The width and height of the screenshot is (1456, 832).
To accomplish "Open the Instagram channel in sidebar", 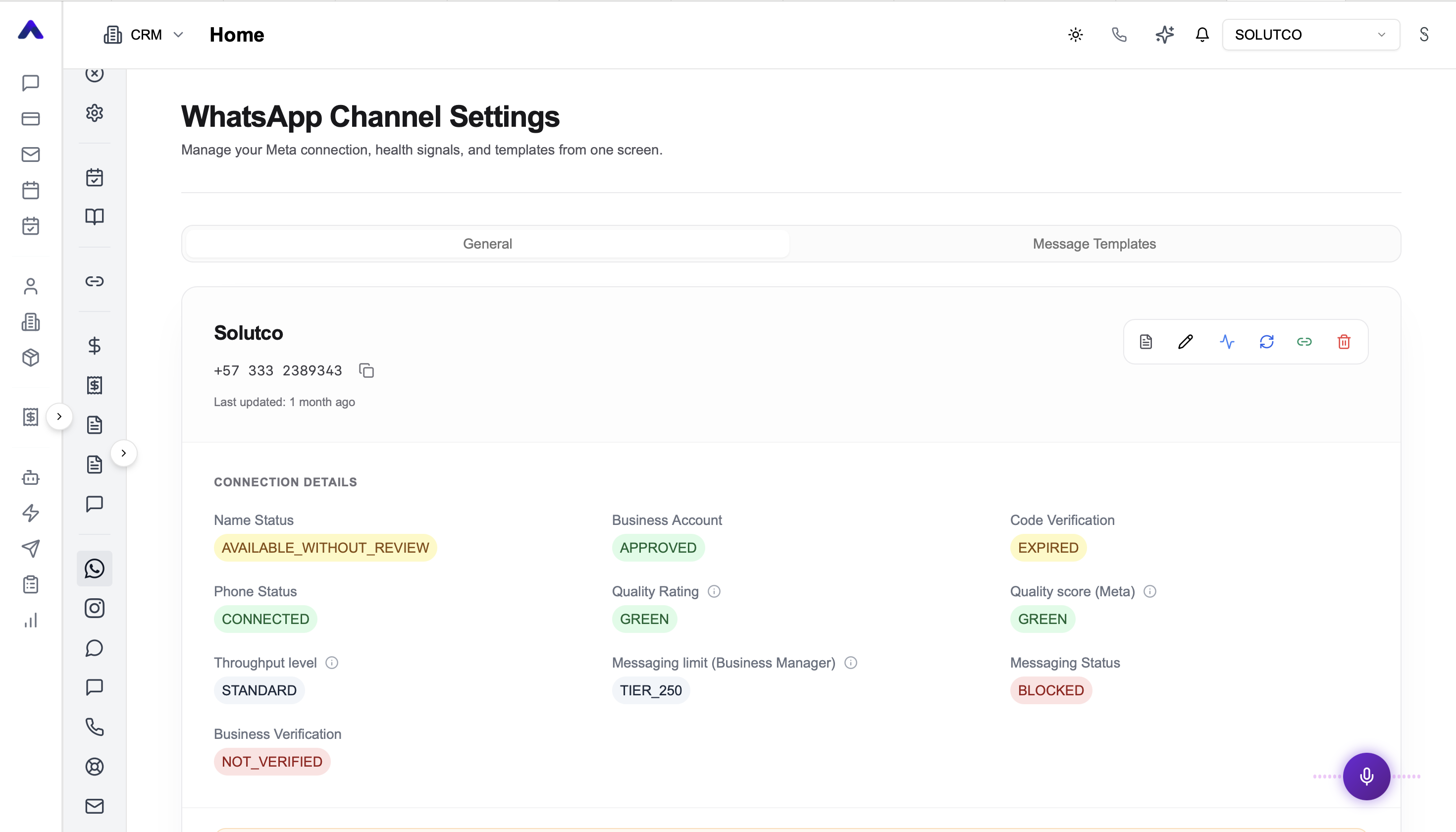I will (94, 608).
